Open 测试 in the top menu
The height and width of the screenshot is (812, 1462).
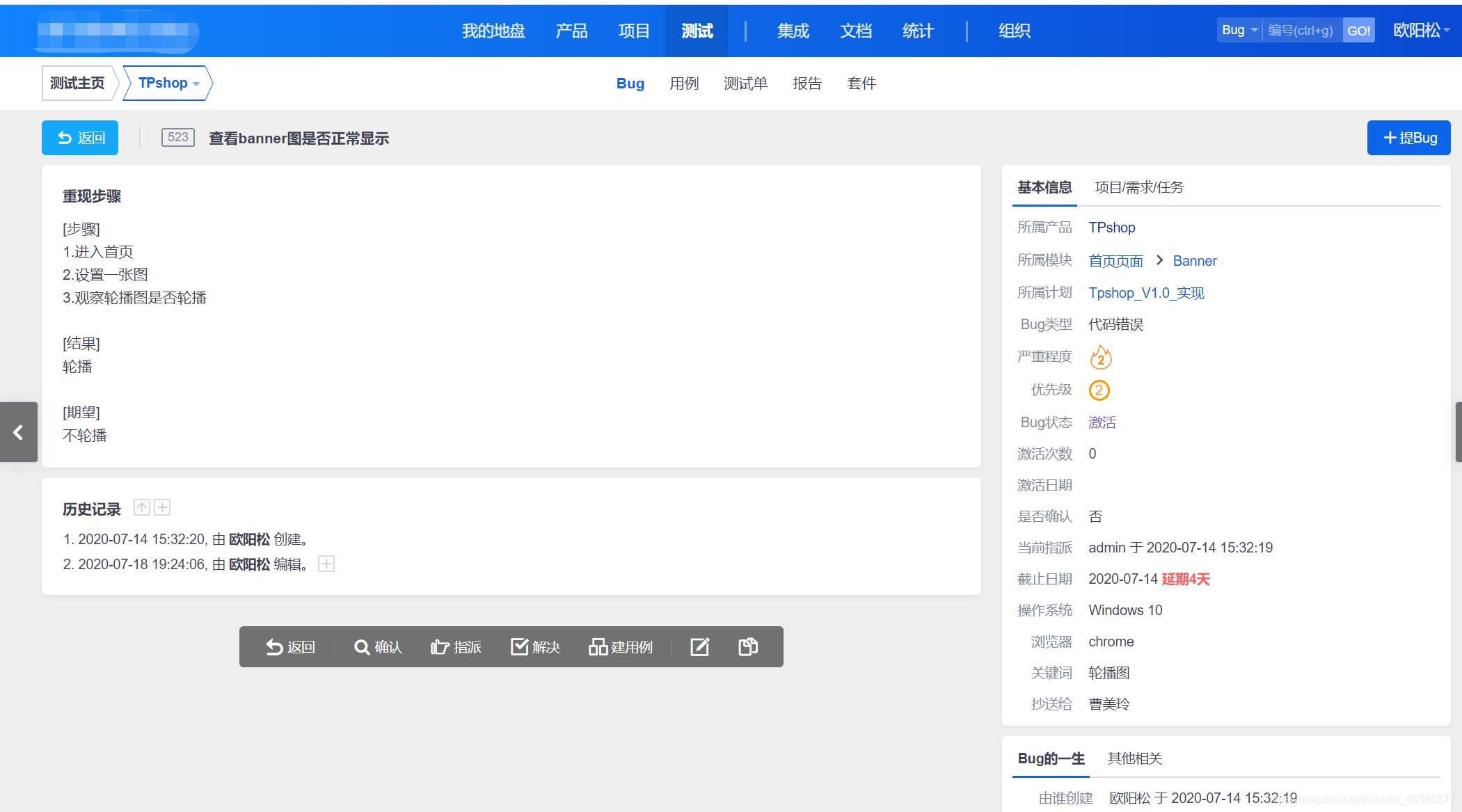pos(697,31)
